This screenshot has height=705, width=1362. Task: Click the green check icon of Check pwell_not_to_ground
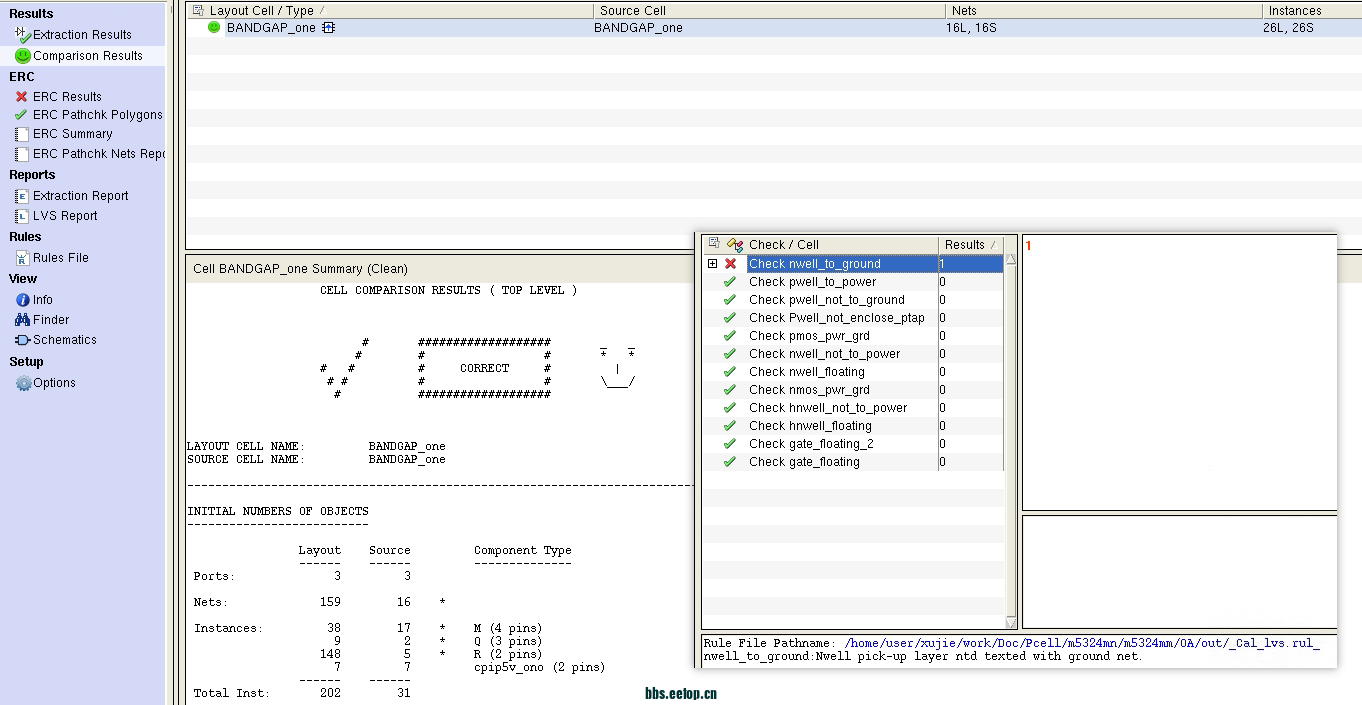[731, 300]
